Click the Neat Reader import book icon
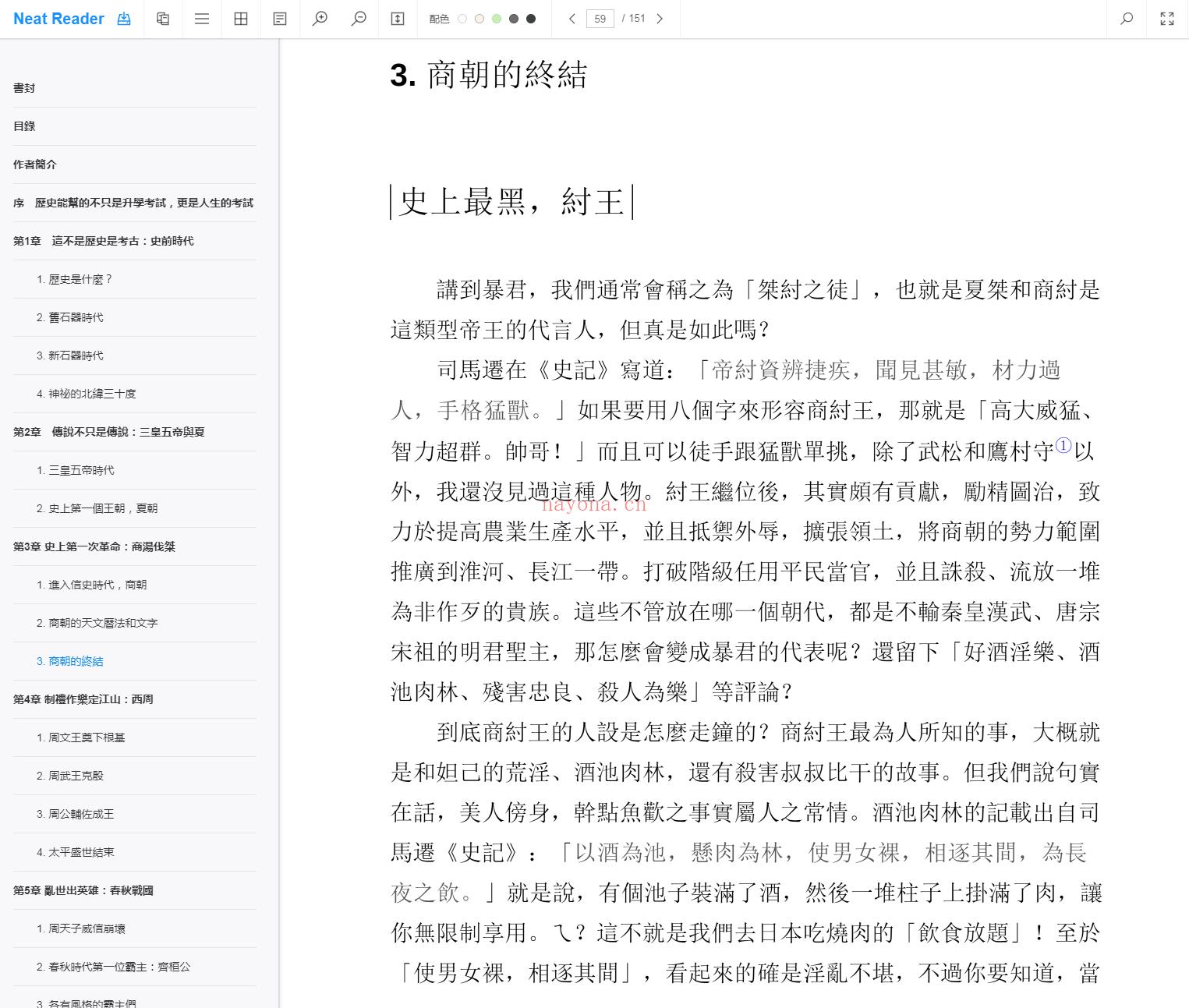The height and width of the screenshot is (1008, 1189). [124, 19]
